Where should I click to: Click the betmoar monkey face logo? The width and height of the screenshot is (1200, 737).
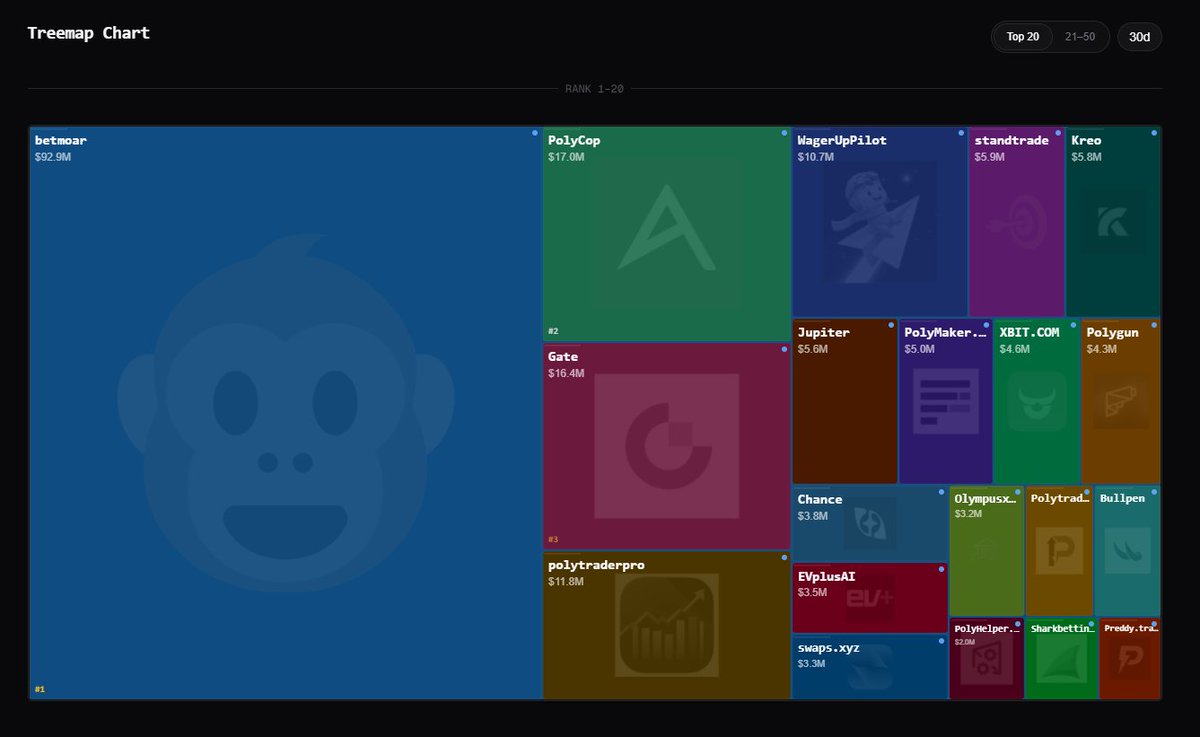click(286, 413)
